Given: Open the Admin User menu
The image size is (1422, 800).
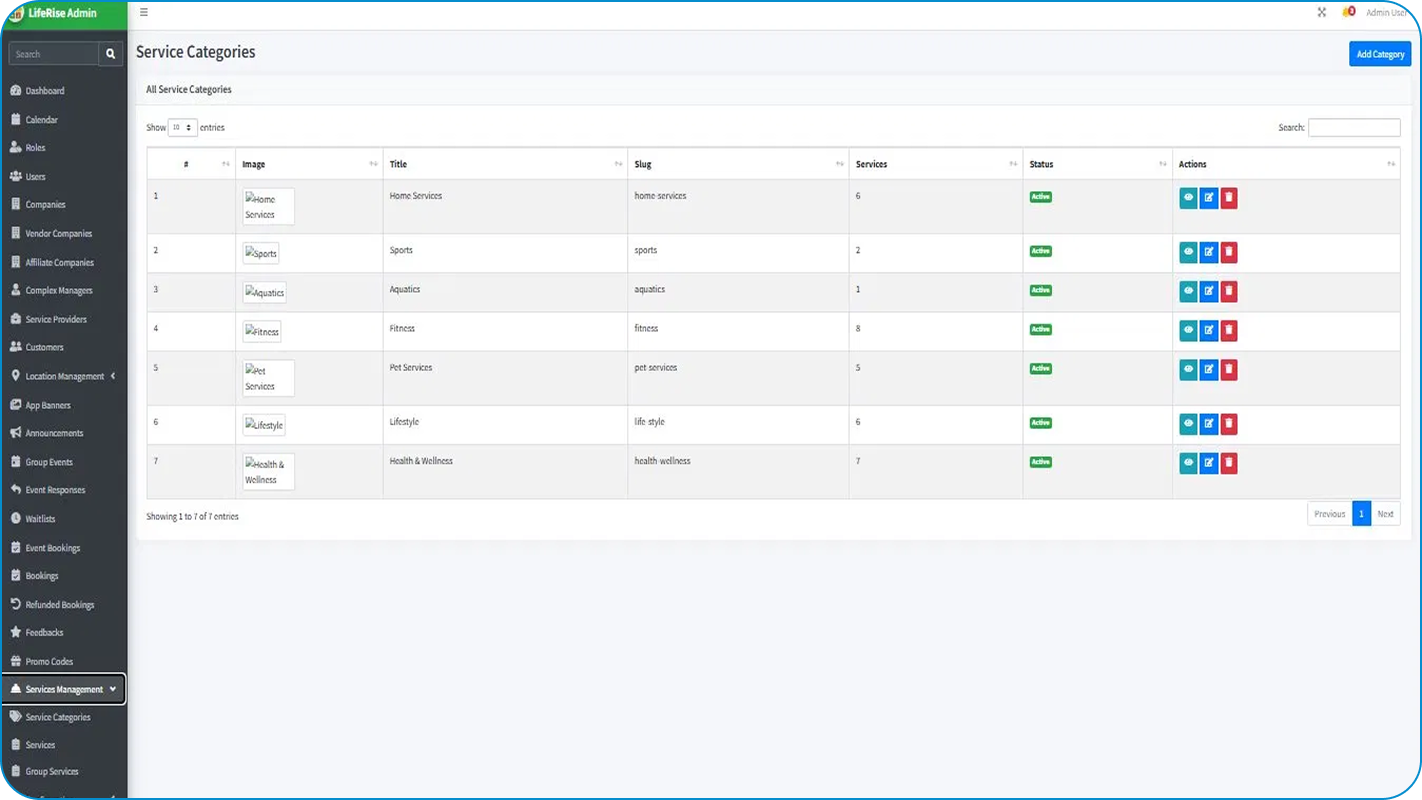Looking at the screenshot, I should pos(1386,13).
